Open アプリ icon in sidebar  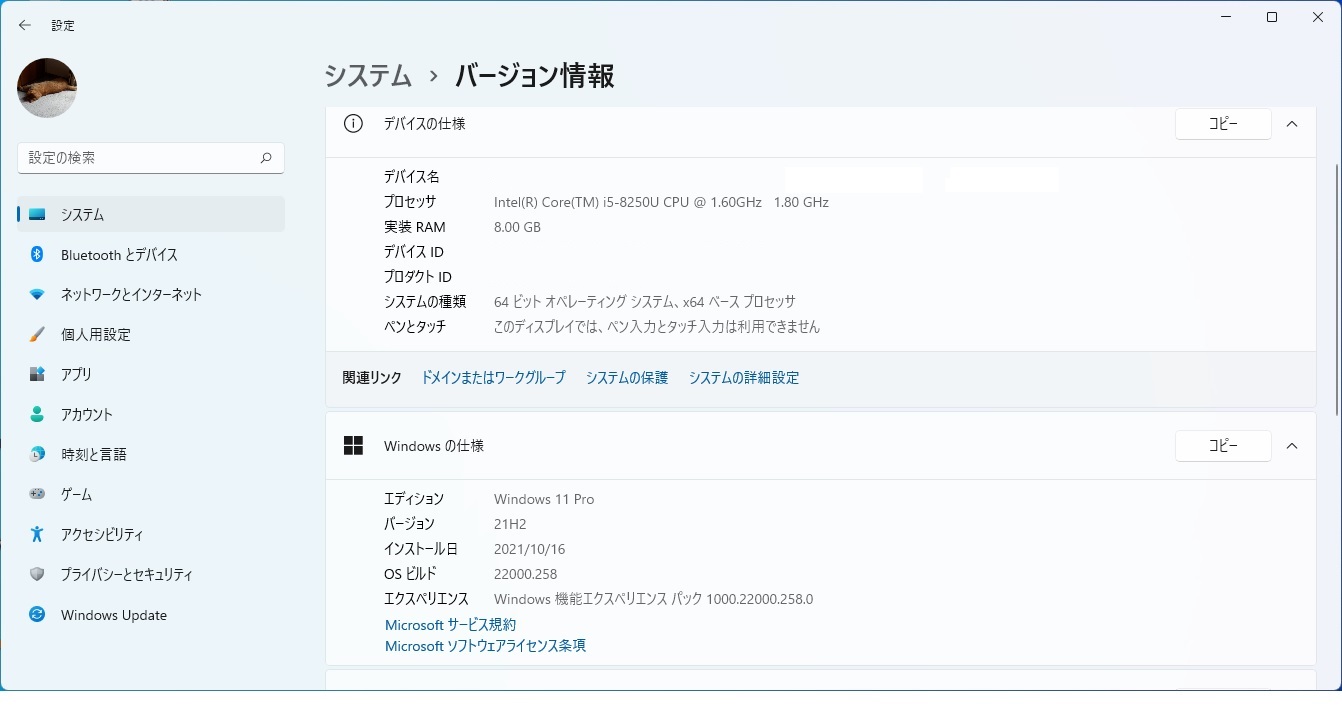coord(37,375)
